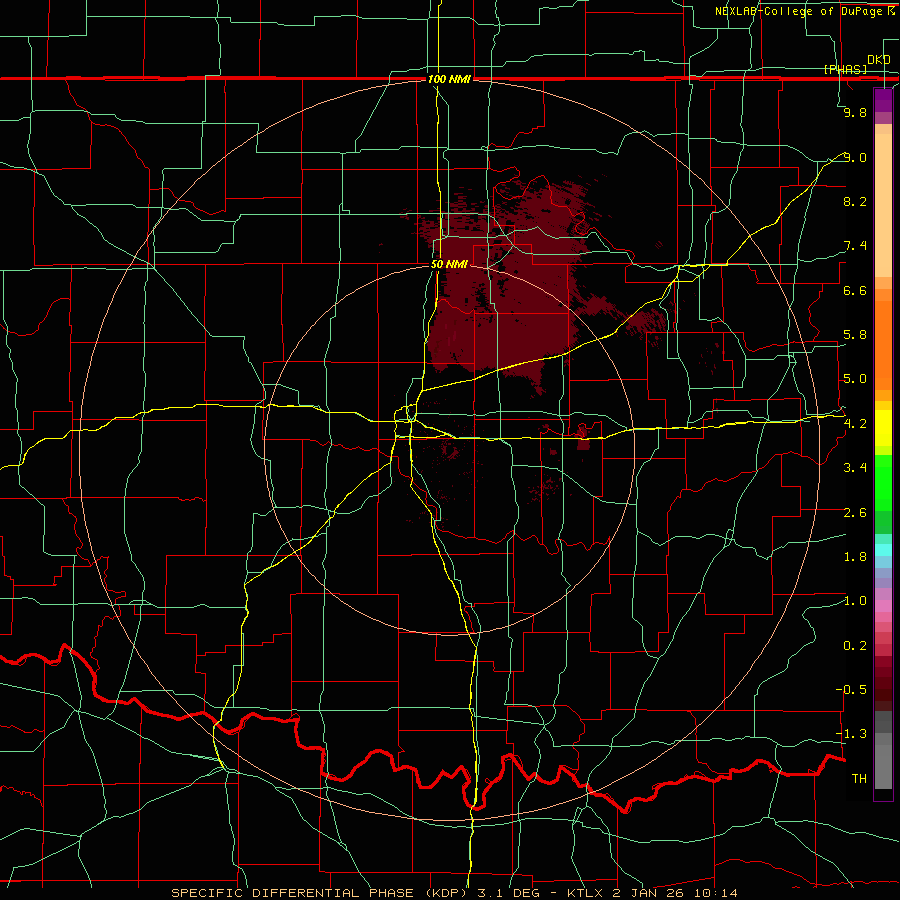Click the 50 NMI range ring label

(x=449, y=264)
